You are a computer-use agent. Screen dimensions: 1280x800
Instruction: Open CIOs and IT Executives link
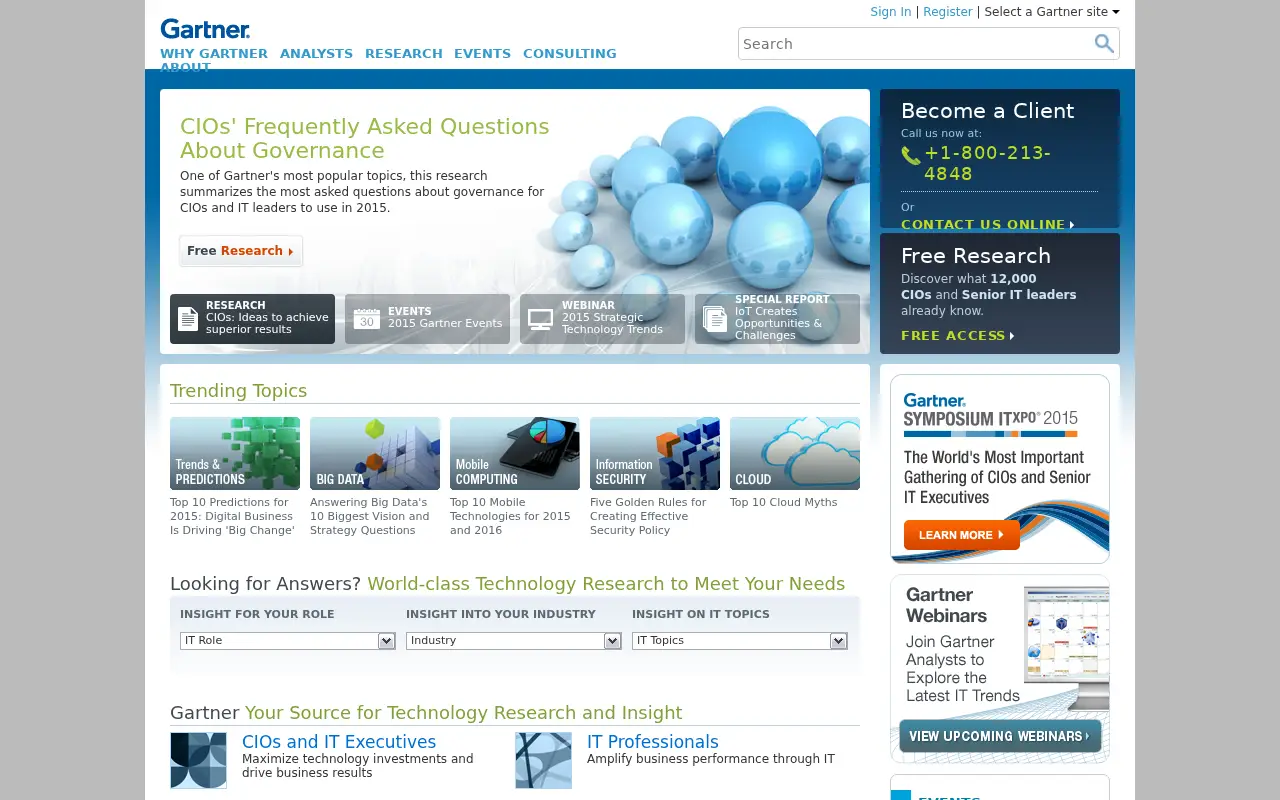coord(339,742)
